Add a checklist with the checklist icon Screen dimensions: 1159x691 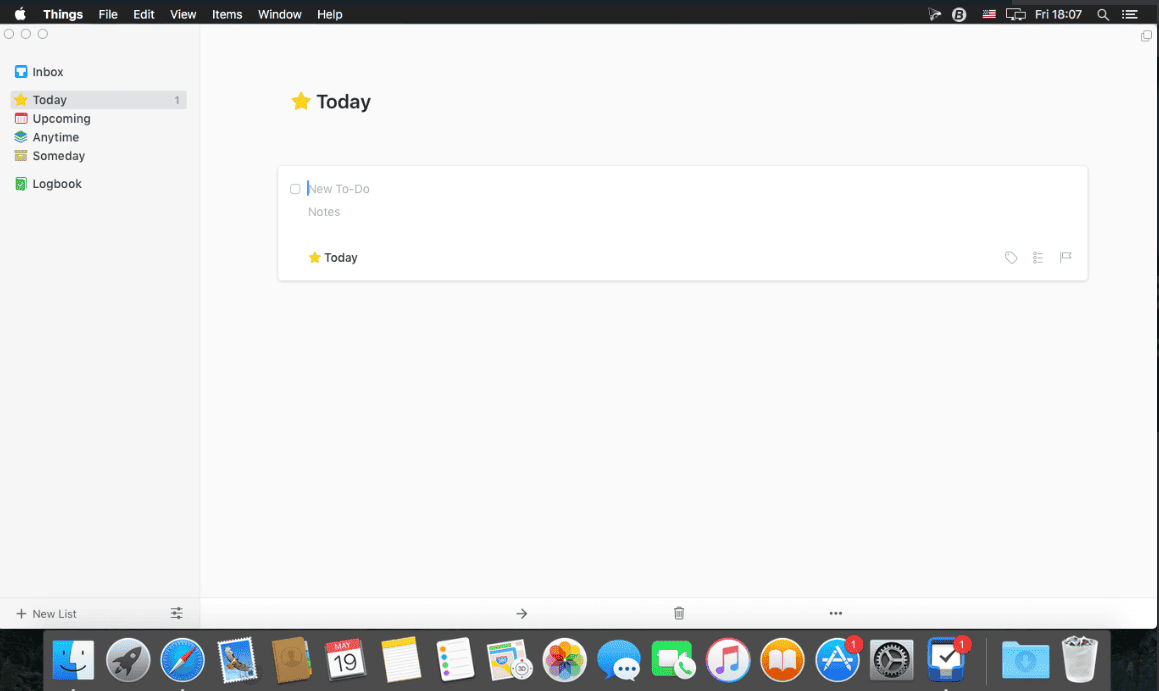click(x=1038, y=258)
